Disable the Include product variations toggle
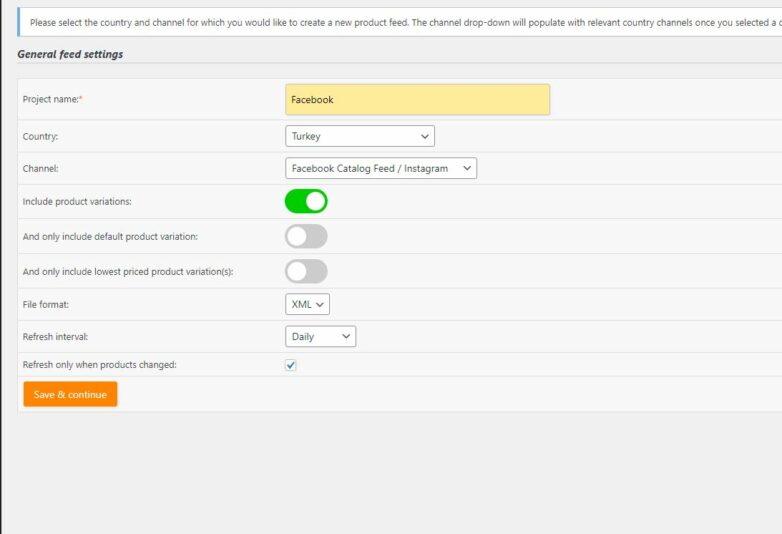Screen dimensions: 782x534 point(306,202)
